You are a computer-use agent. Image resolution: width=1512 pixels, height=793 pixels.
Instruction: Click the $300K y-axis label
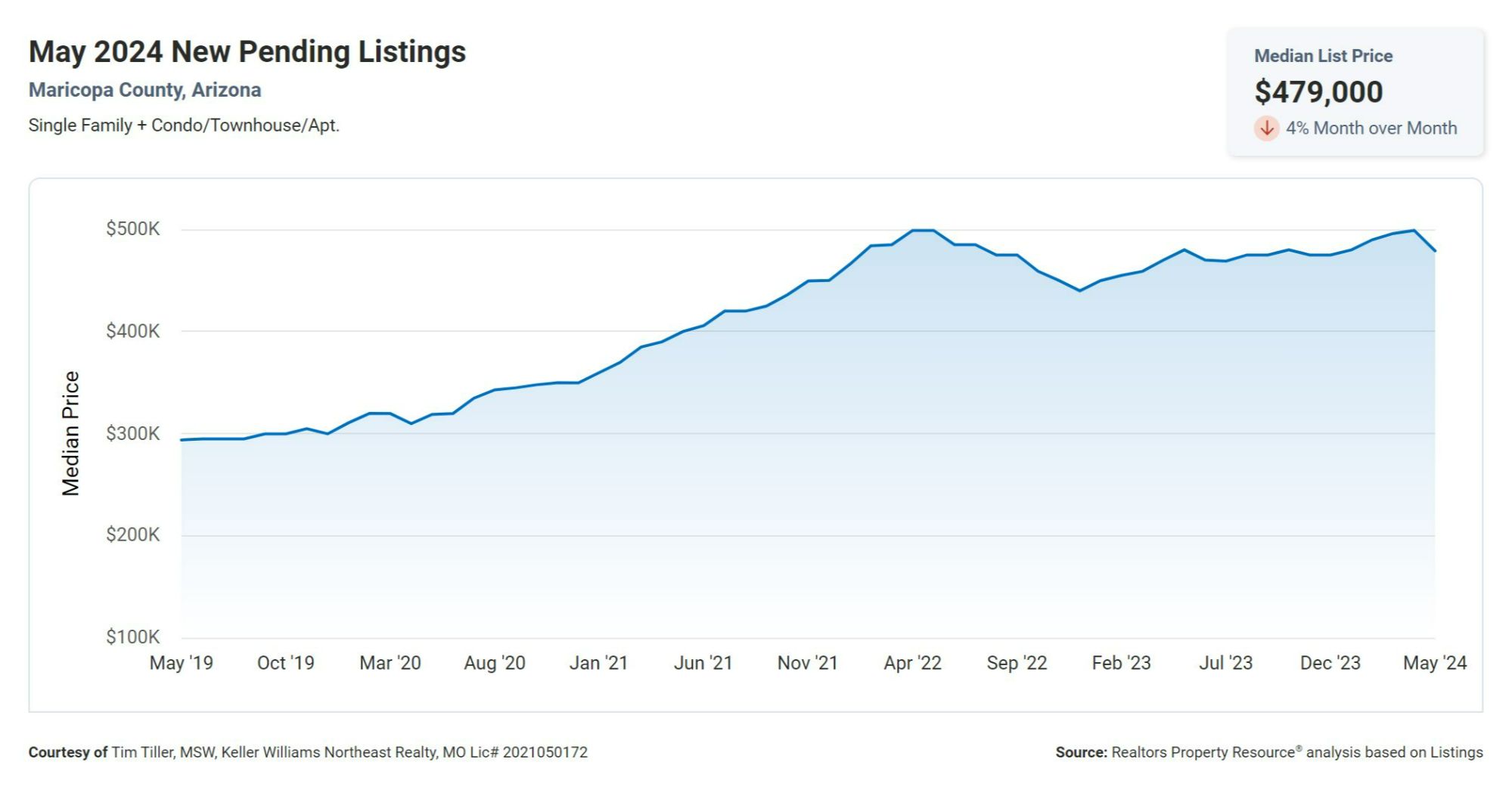(133, 433)
